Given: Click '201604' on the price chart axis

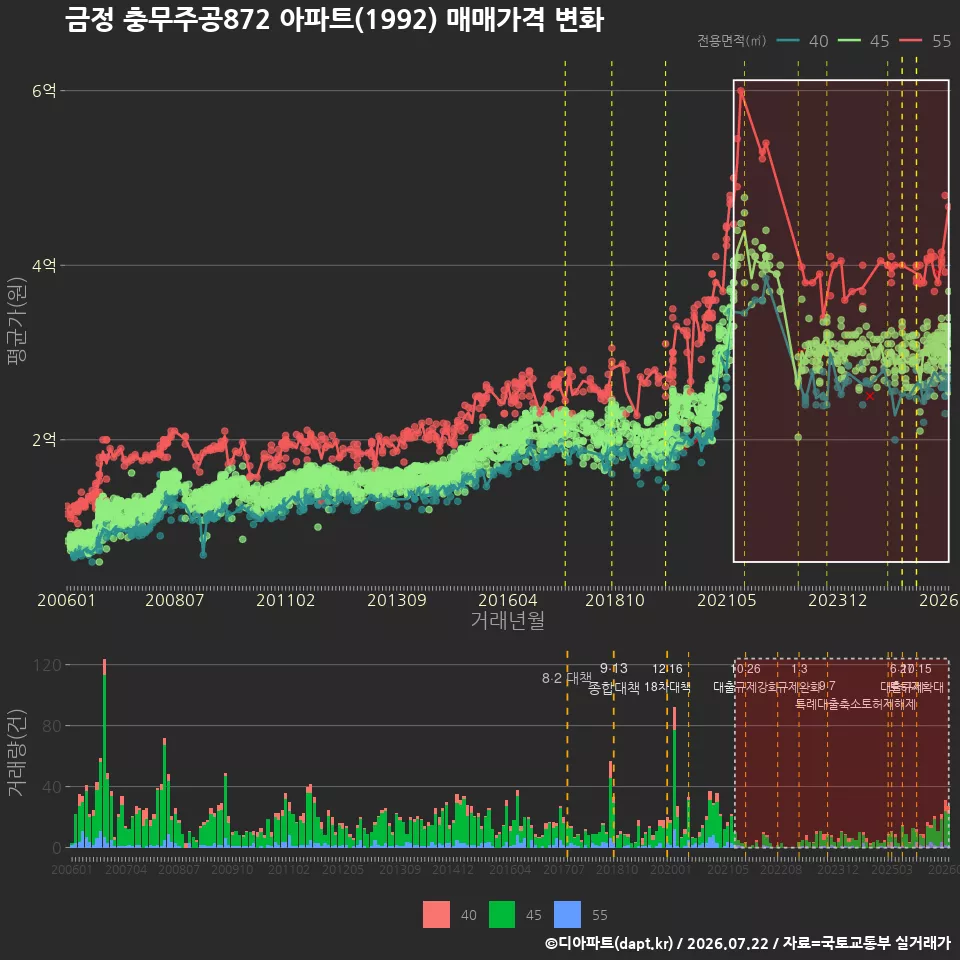Looking at the screenshot, I should (508, 600).
